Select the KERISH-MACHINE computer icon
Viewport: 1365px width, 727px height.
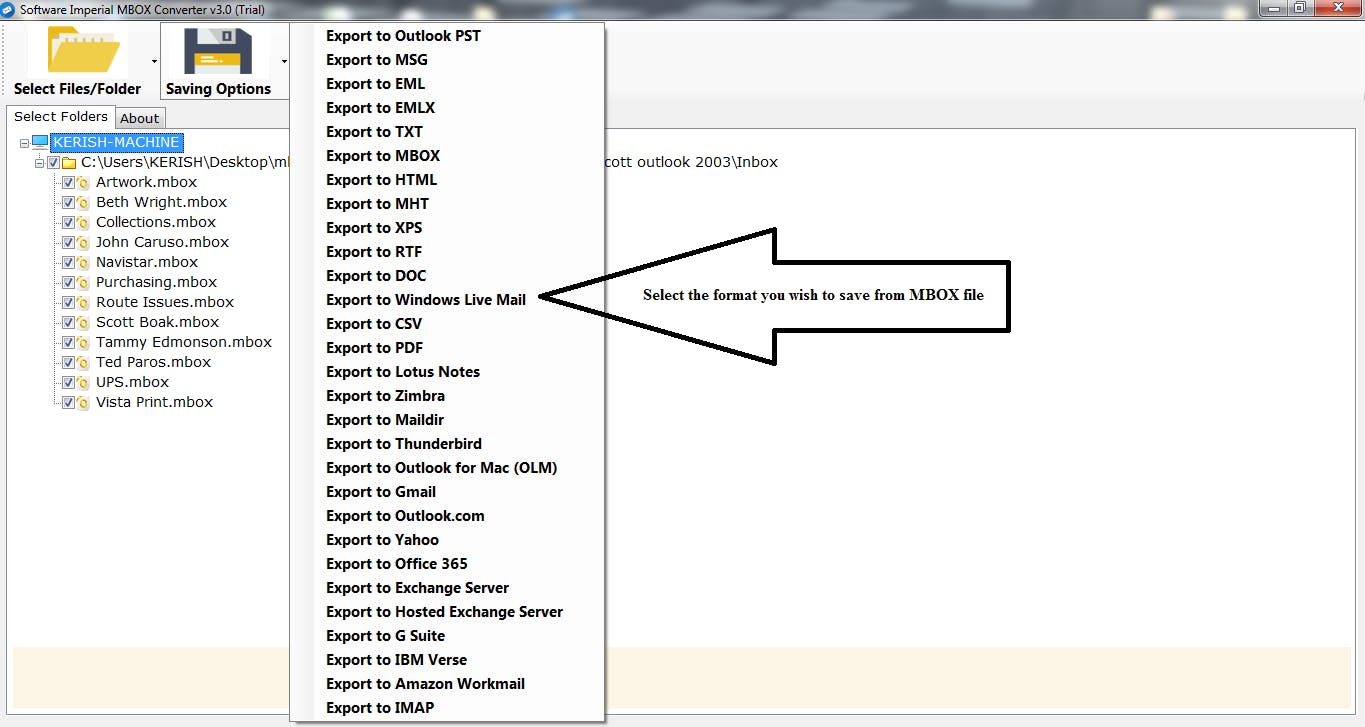[x=40, y=142]
